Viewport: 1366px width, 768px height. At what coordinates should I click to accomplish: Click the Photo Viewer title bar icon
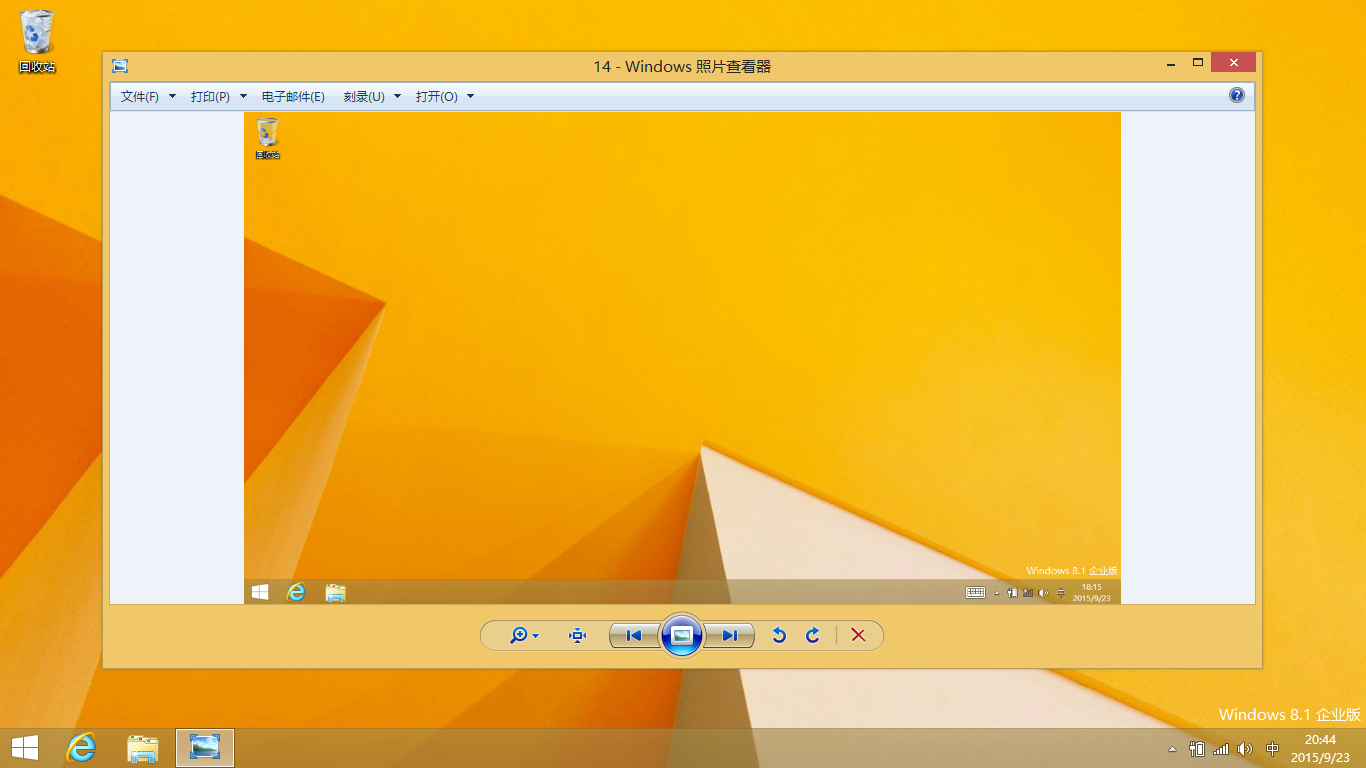pyautogui.click(x=120, y=66)
